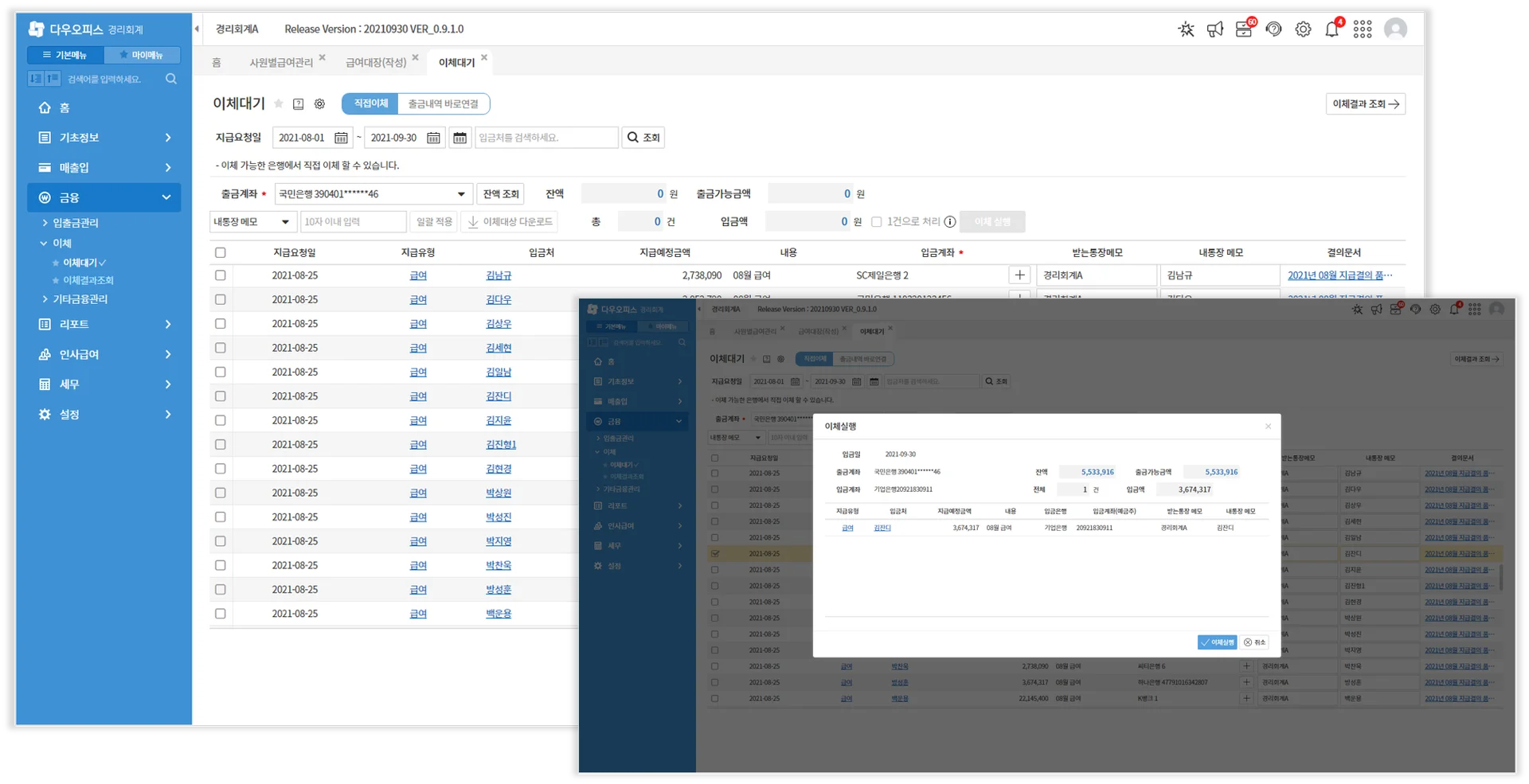This screenshot has height=784, width=1529.
Task: Click the 입금처 search input field
Action: tap(546, 138)
